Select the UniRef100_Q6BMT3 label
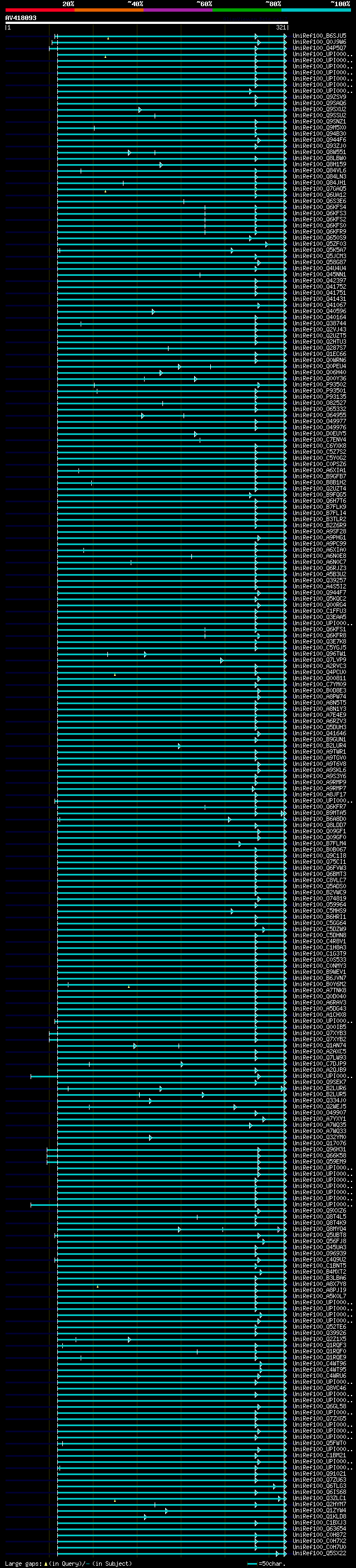This screenshot has height=1568, width=356. tap(319, 874)
